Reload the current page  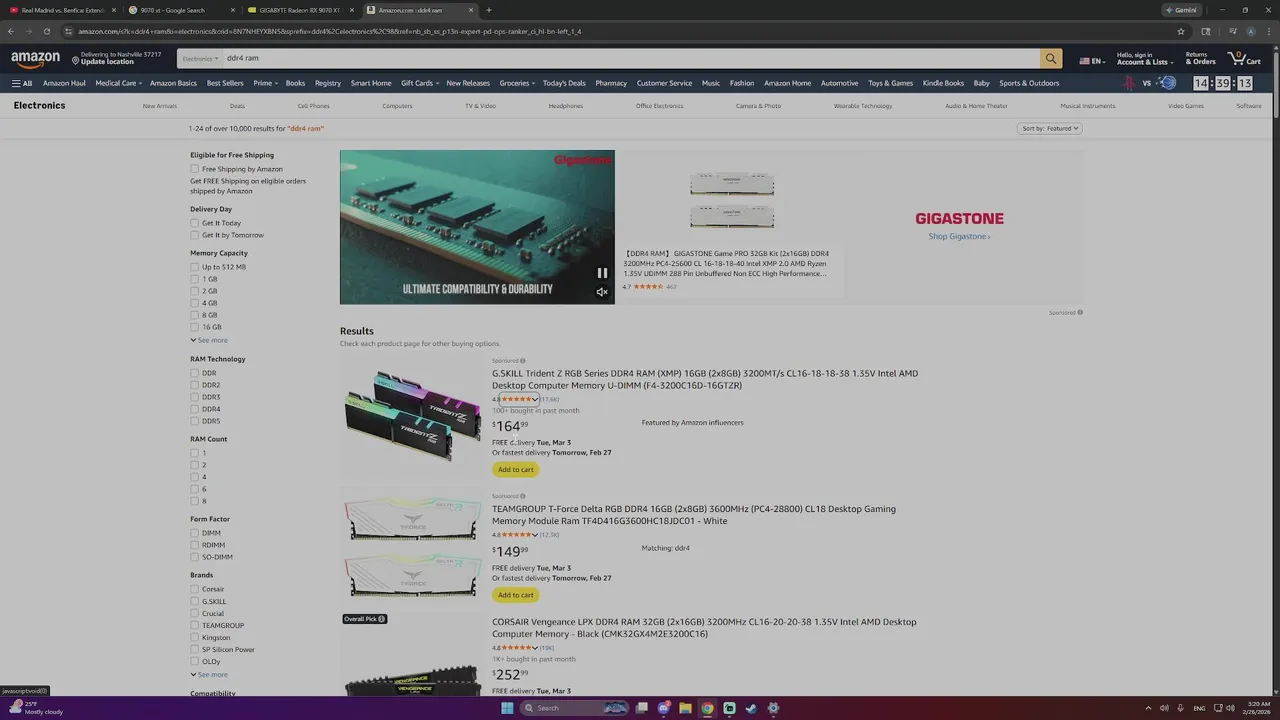pos(46,31)
